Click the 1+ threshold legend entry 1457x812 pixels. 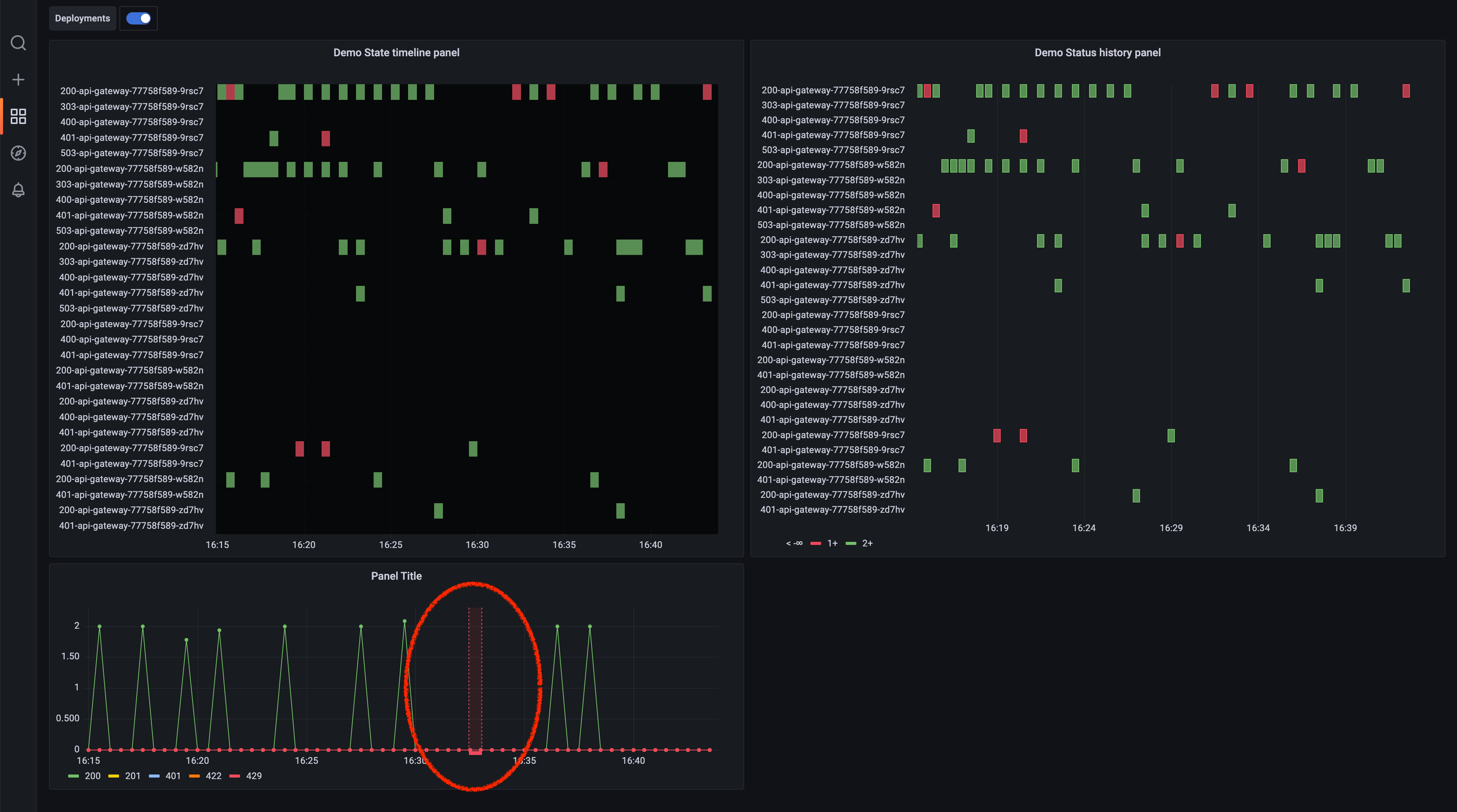pos(832,543)
